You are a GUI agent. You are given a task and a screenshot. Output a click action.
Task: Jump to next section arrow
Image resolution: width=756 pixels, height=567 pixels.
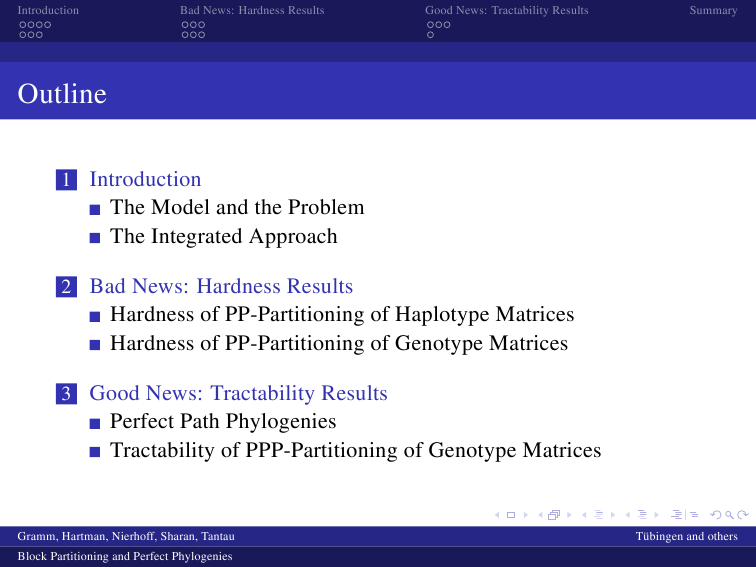click(656, 515)
